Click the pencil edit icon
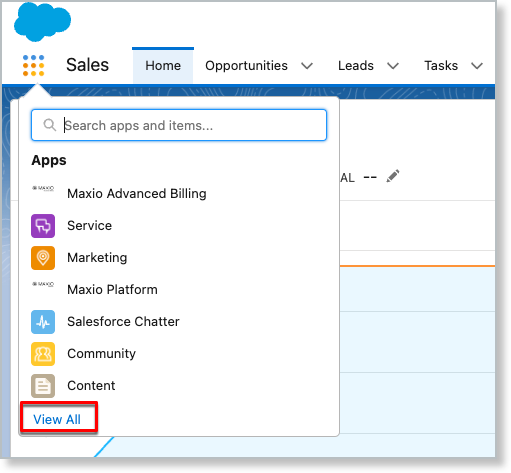The width and height of the screenshot is (511, 473). click(393, 176)
